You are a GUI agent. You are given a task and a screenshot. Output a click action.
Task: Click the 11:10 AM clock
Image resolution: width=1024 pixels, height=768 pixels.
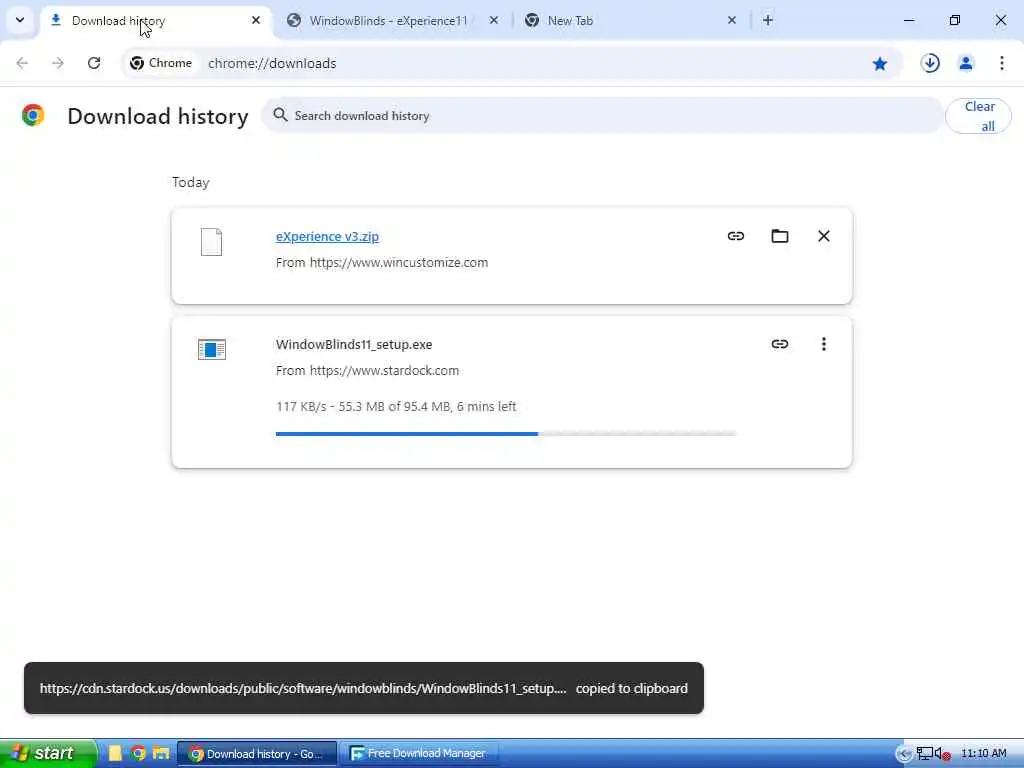tap(984, 754)
